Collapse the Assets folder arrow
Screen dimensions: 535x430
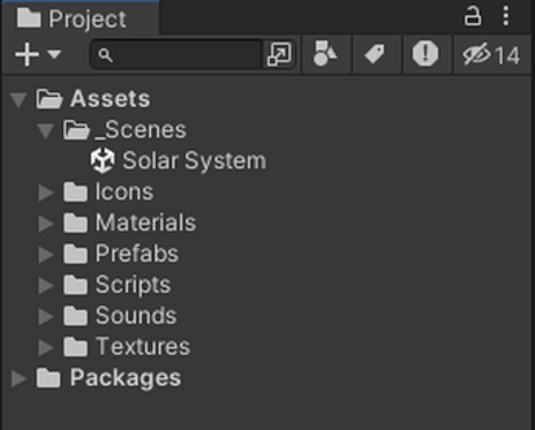[18, 100]
